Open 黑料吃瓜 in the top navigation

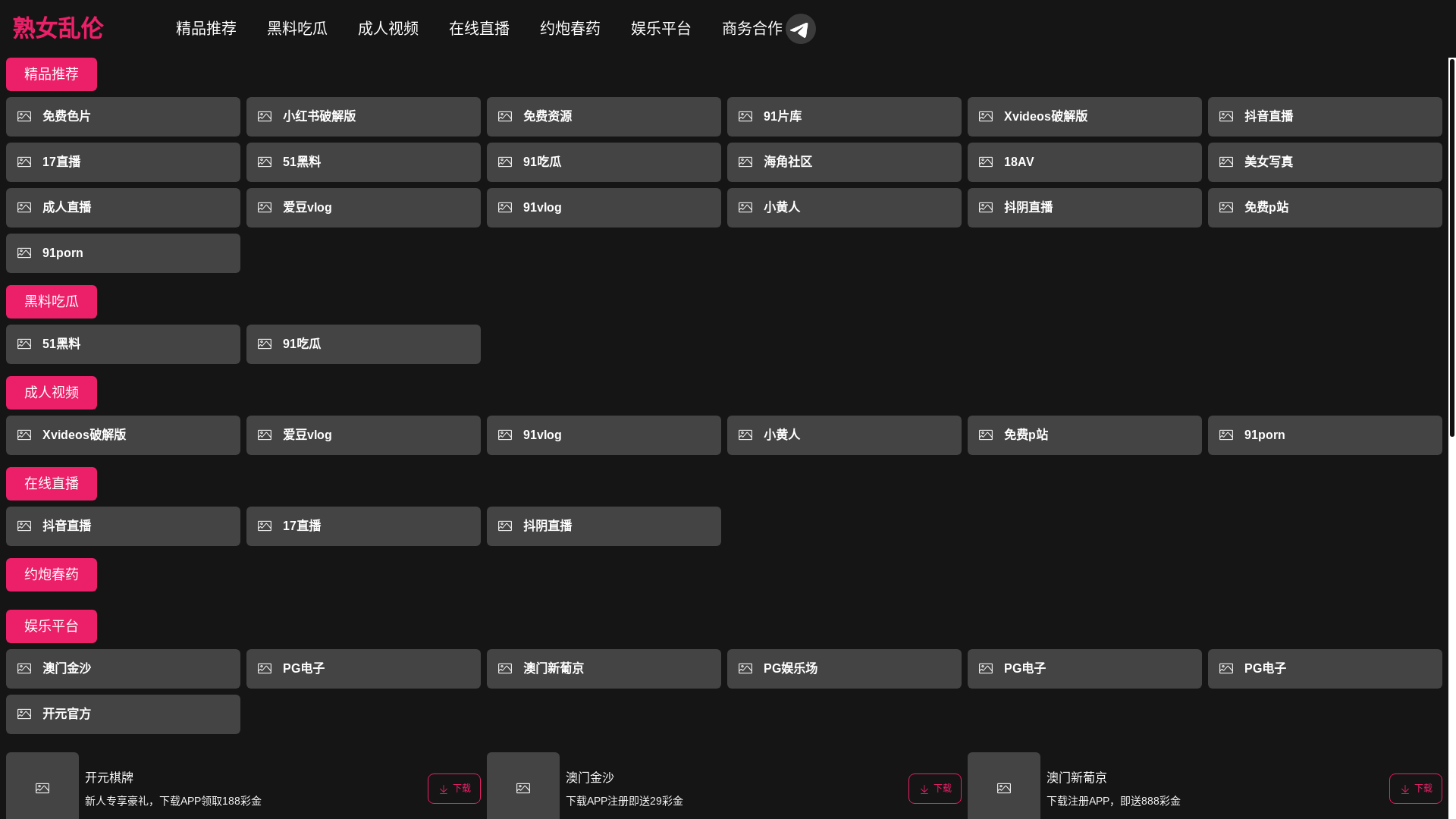[x=297, y=28]
